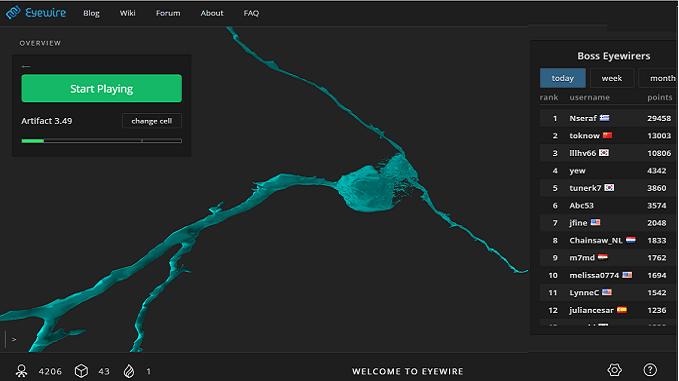Open the FAQ link

coord(251,13)
